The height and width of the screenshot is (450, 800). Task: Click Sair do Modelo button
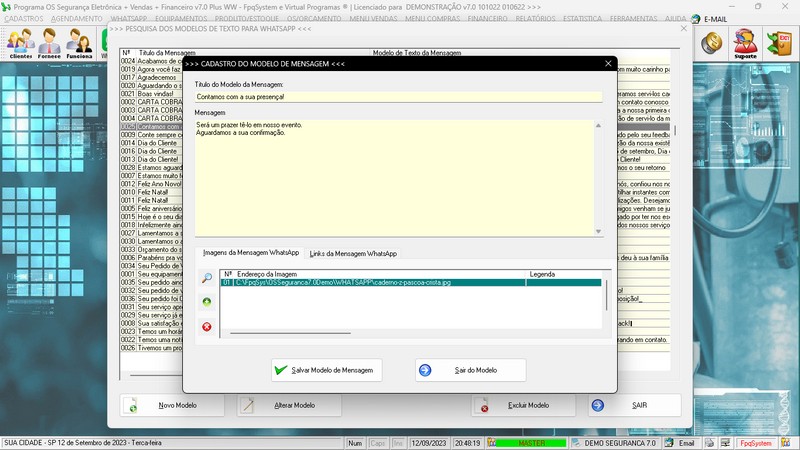point(470,370)
